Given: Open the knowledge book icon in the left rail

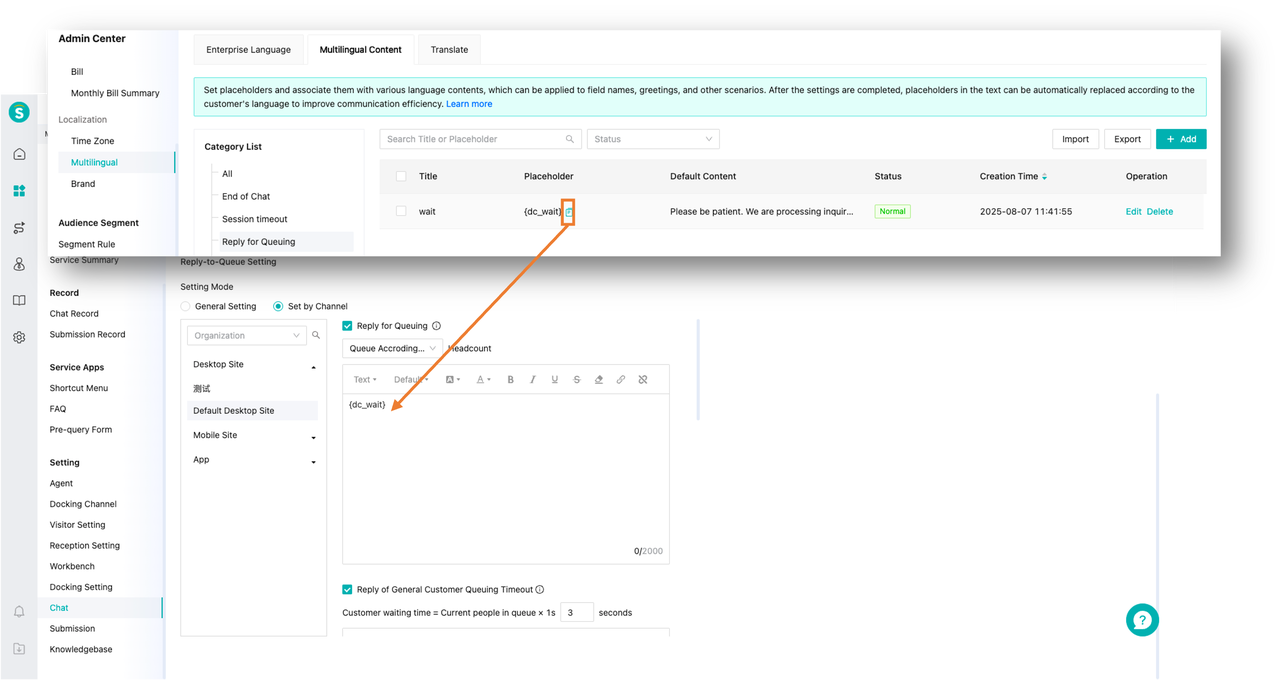Looking at the screenshot, I should tap(19, 301).
